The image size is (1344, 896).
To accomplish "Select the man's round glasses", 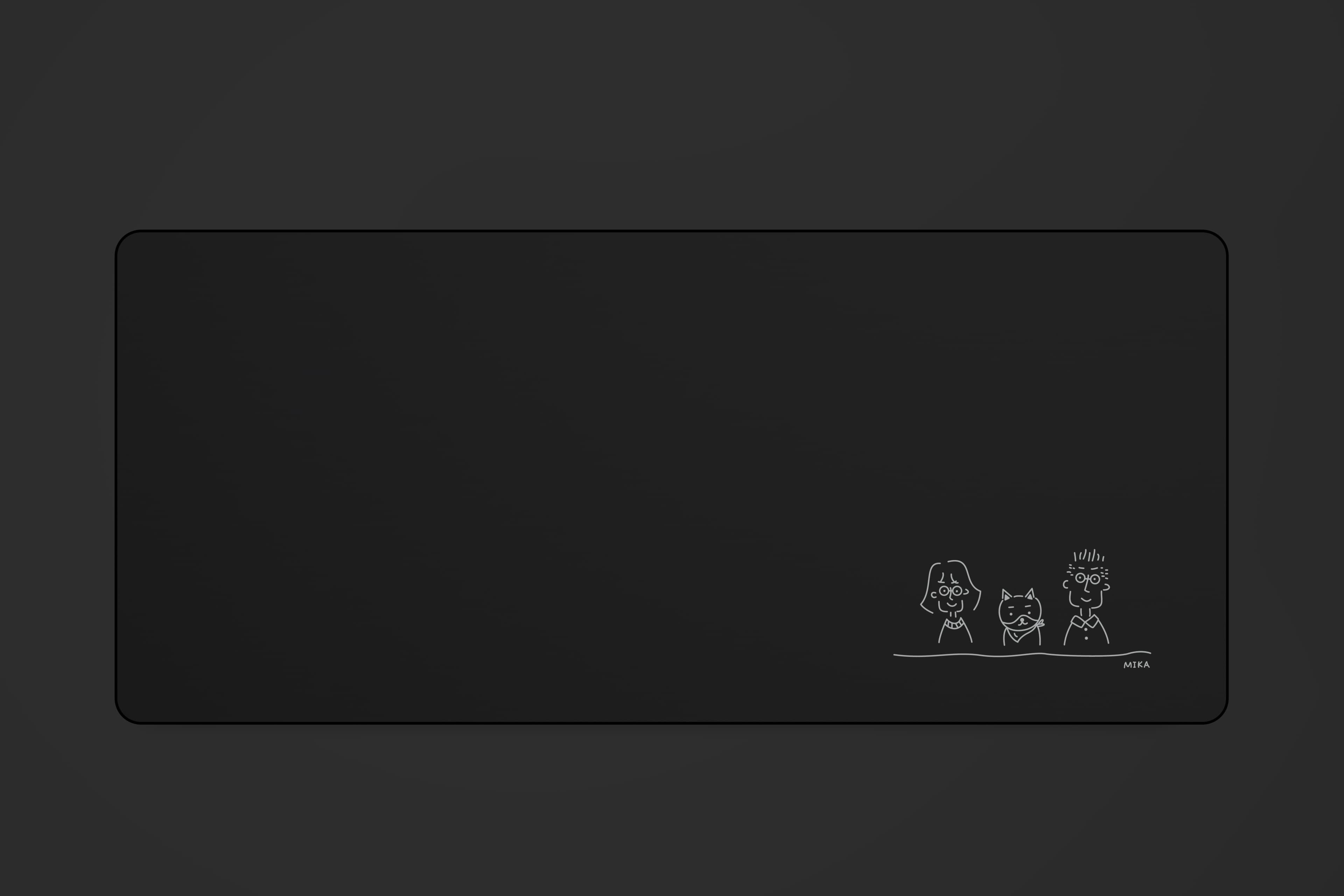I will click(x=1088, y=579).
